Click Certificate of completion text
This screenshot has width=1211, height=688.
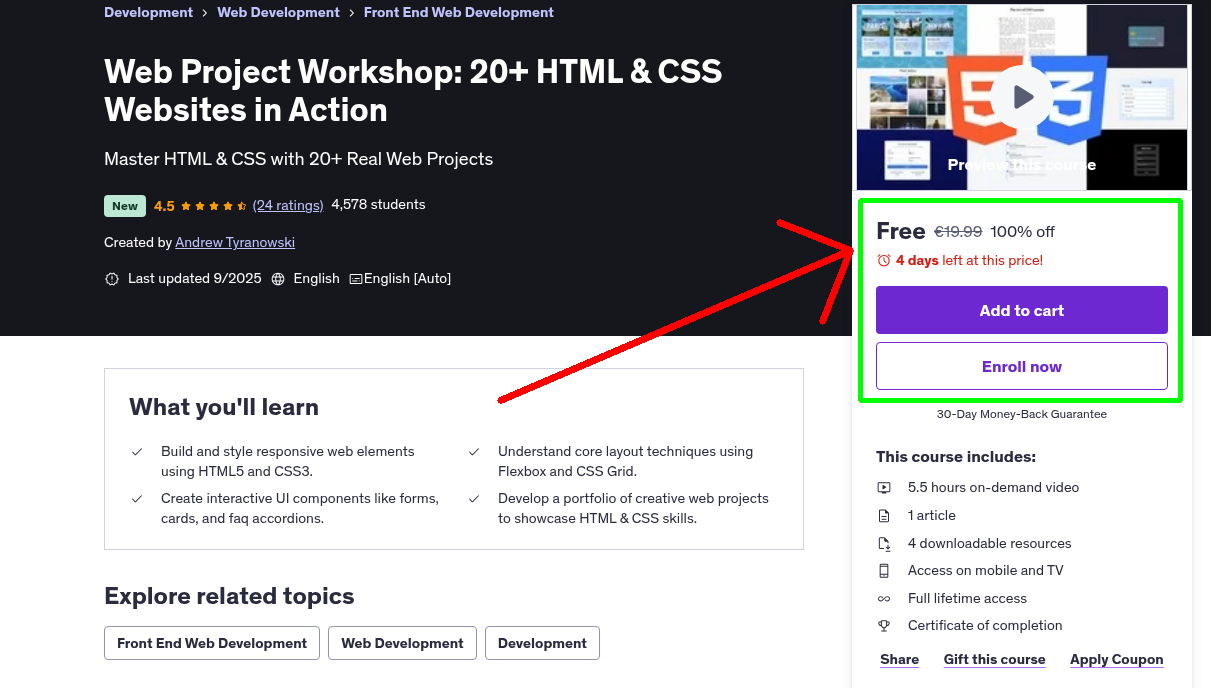pos(985,625)
